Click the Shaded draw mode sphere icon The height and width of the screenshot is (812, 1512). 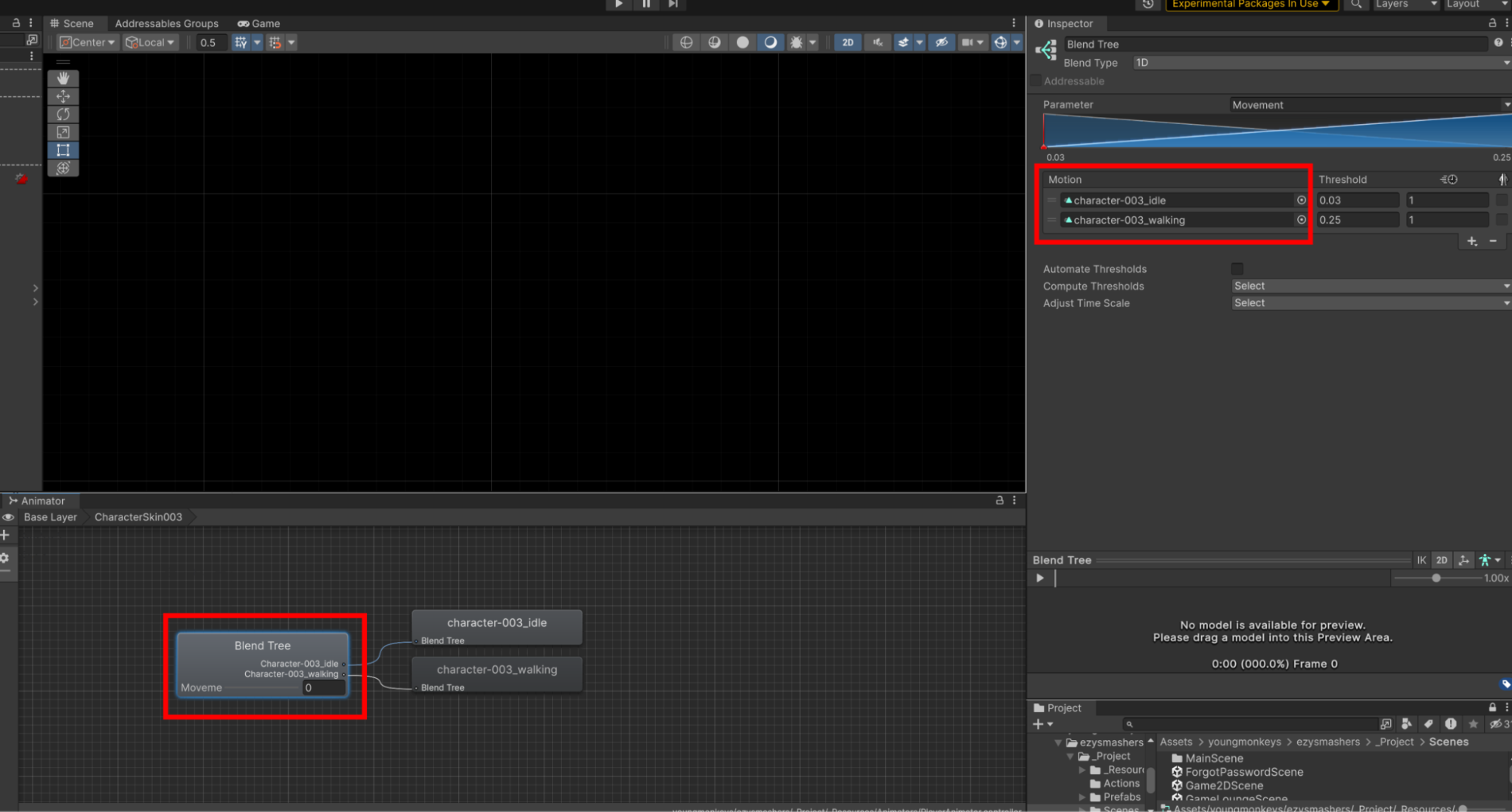[x=742, y=42]
